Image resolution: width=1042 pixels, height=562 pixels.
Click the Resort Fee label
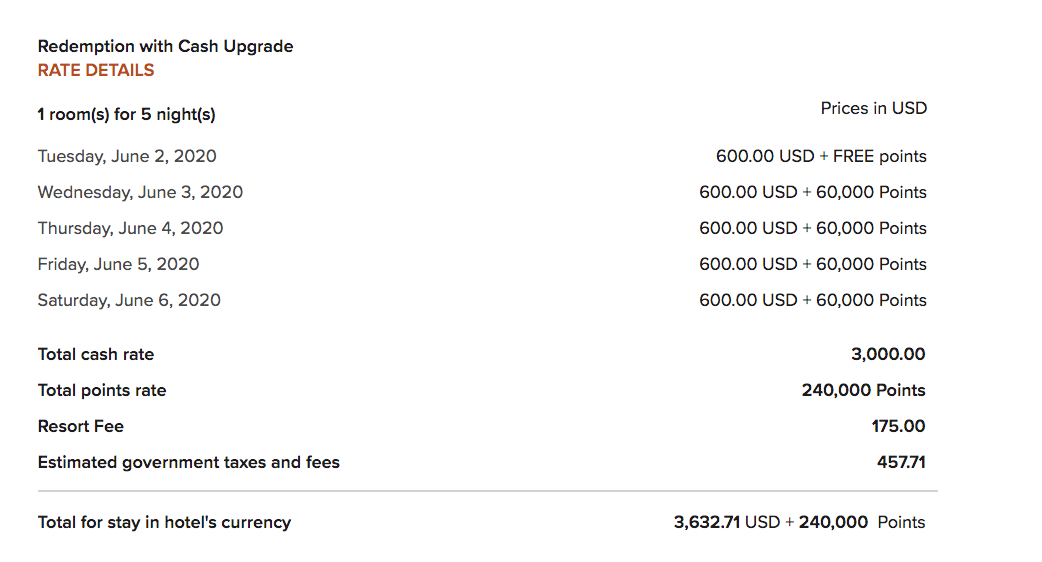point(80,426)
